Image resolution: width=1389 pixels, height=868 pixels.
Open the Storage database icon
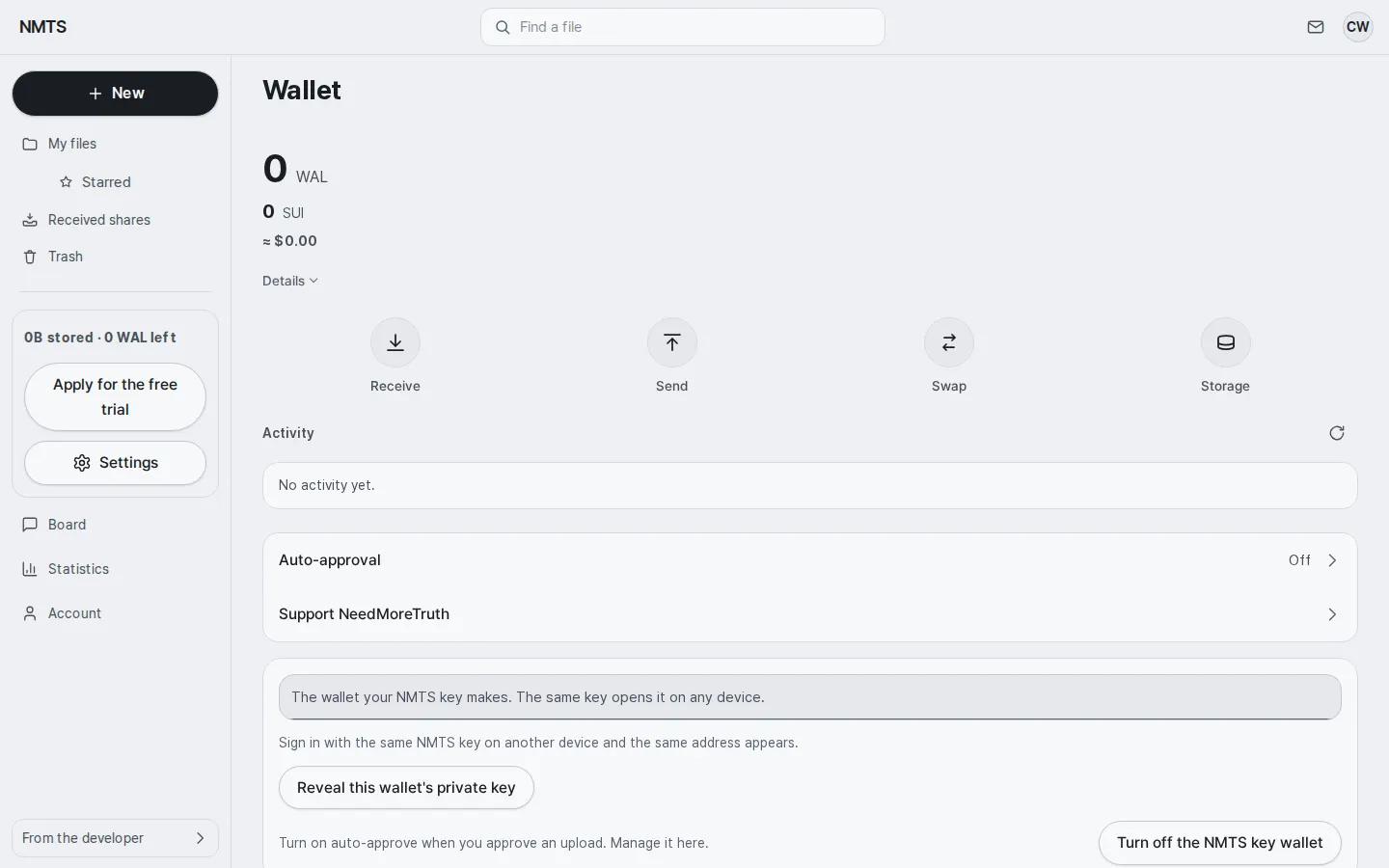pyautogui.click(x=1226, y=342)
